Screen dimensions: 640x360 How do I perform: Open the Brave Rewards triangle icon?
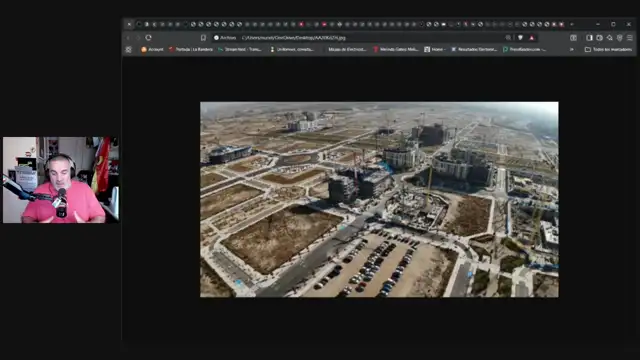tap(532, 38)
